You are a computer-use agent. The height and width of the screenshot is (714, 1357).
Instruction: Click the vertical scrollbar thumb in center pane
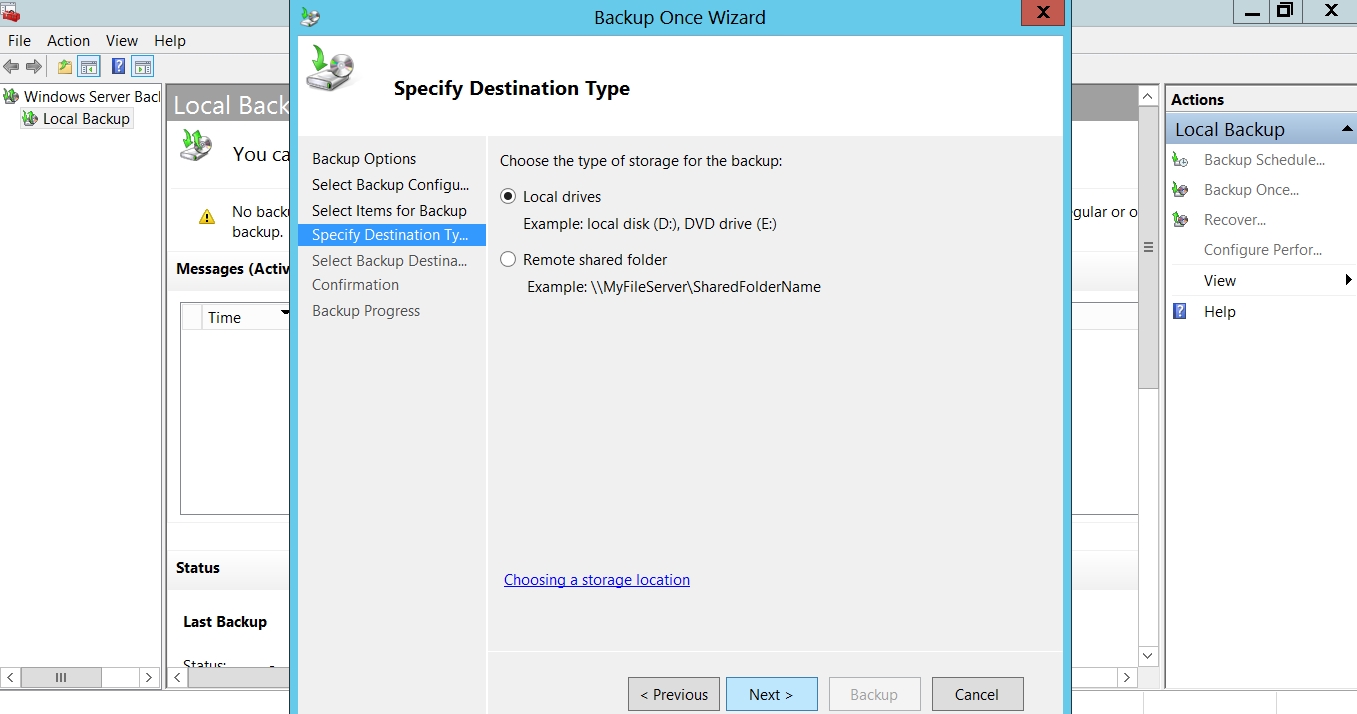1148,247
